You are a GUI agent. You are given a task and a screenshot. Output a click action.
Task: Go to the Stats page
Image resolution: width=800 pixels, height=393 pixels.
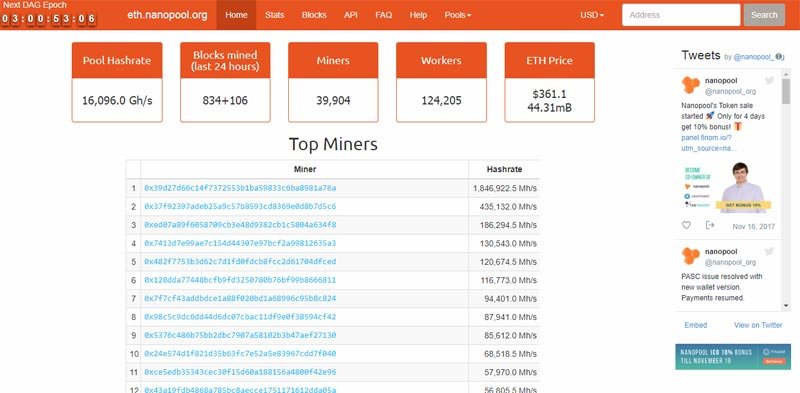[274, 15]
